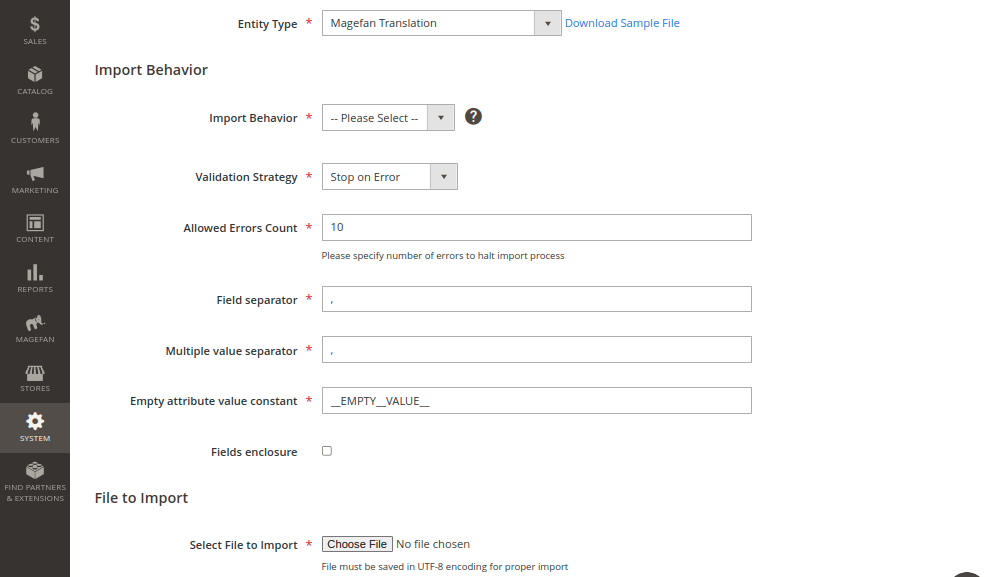Focus the Multiple value separator input
The image size is (1000, 577).
pos(536,349)
